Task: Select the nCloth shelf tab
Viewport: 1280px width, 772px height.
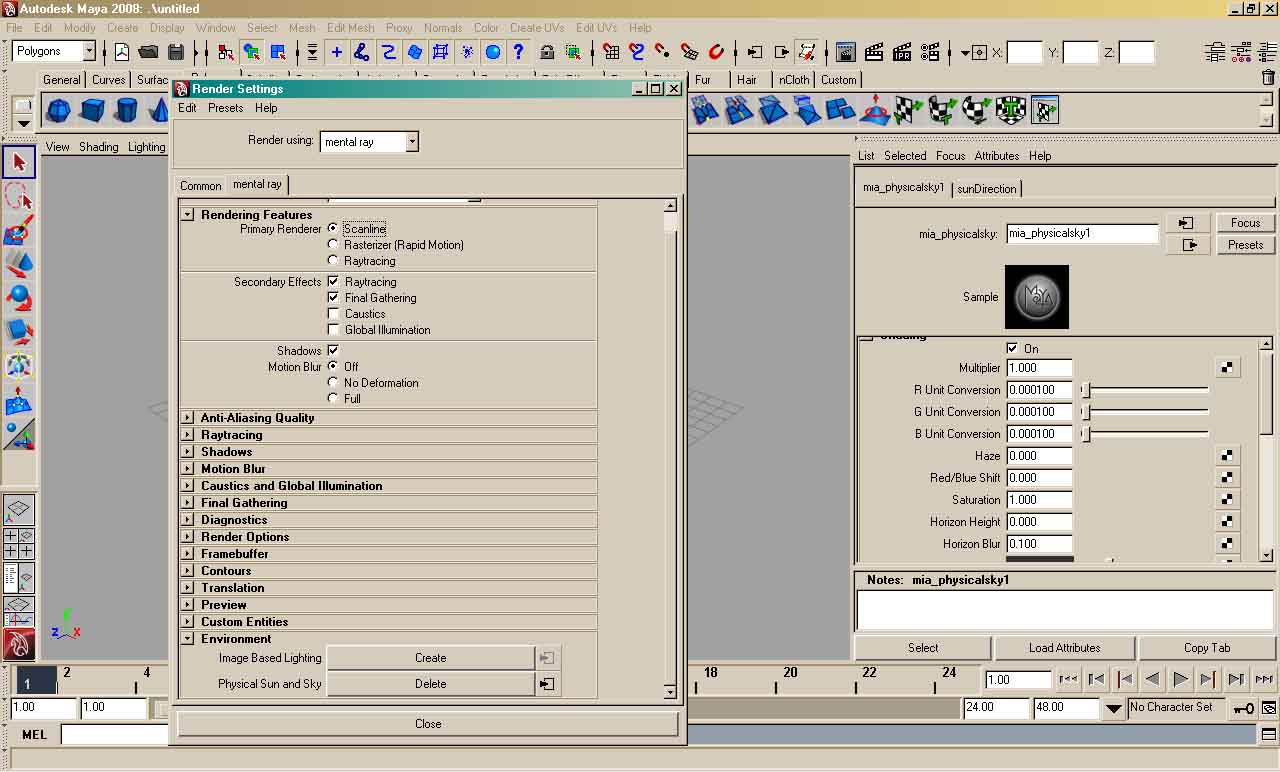Action: coord(794,80)
